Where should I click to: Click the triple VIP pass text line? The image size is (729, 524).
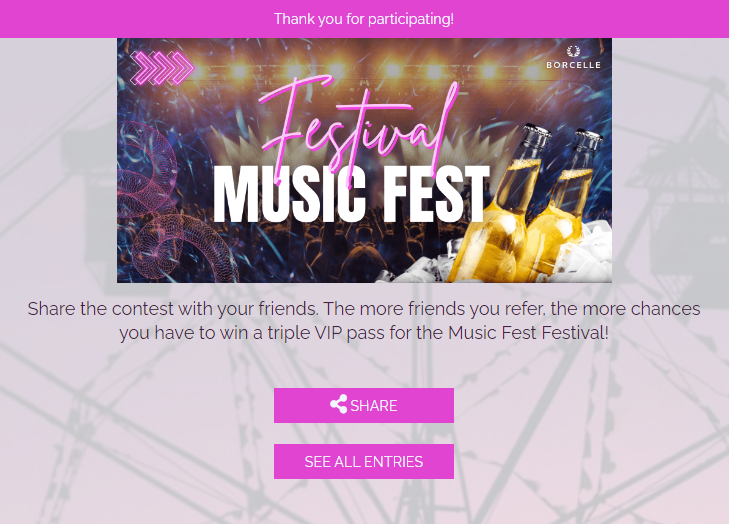coord(364,332)
